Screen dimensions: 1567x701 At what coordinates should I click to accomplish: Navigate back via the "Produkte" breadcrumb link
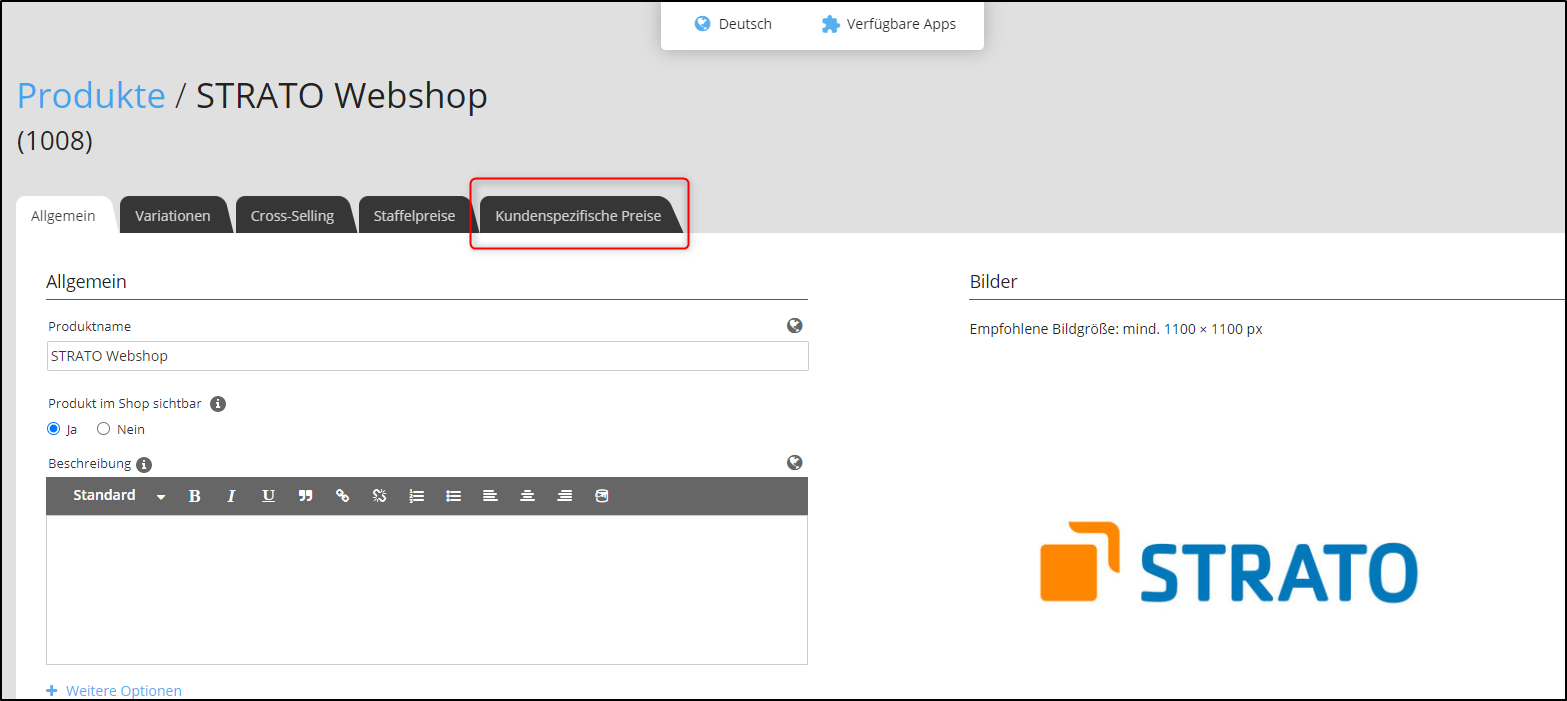91,95
